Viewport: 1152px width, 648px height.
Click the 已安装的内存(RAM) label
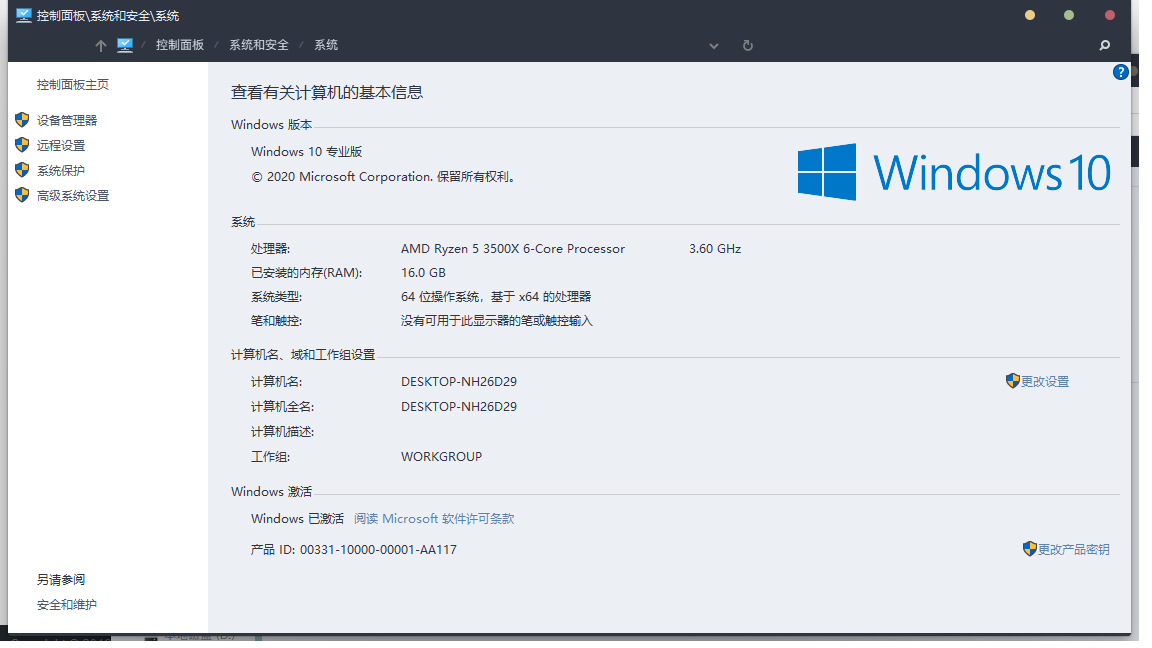coord(306,273)
